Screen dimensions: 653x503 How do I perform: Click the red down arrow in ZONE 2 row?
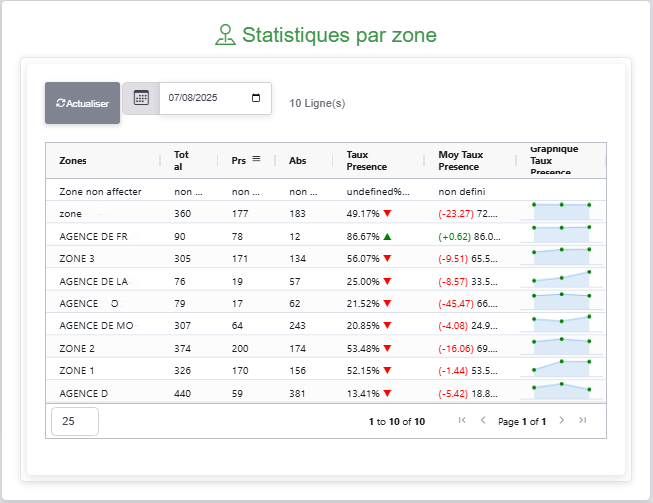tap(387, 348)
